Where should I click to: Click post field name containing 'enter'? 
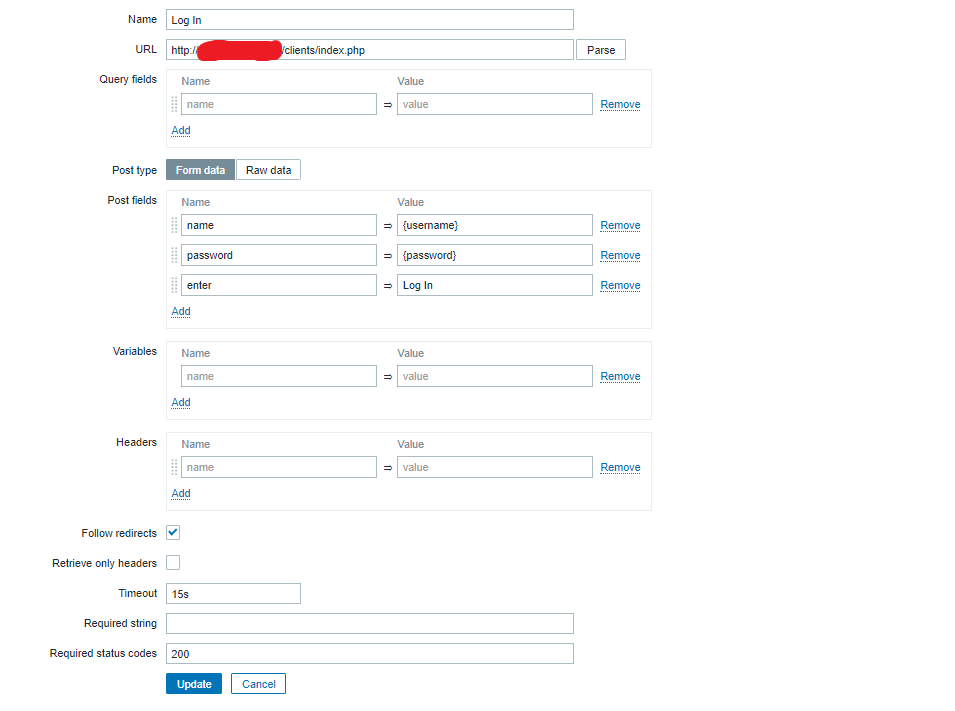point(279,285)
